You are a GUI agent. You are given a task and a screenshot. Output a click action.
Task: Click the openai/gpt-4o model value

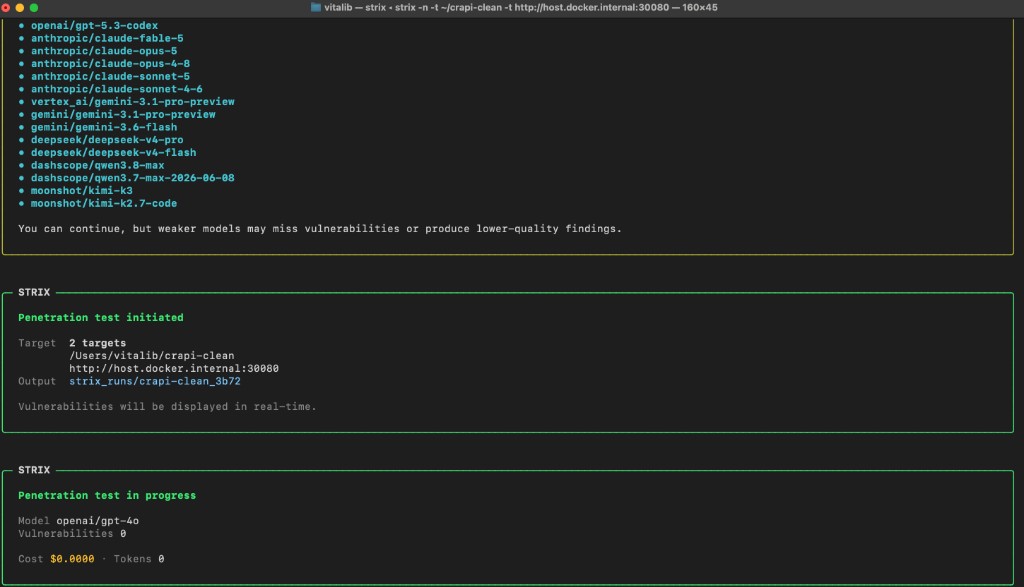point(97,521)
